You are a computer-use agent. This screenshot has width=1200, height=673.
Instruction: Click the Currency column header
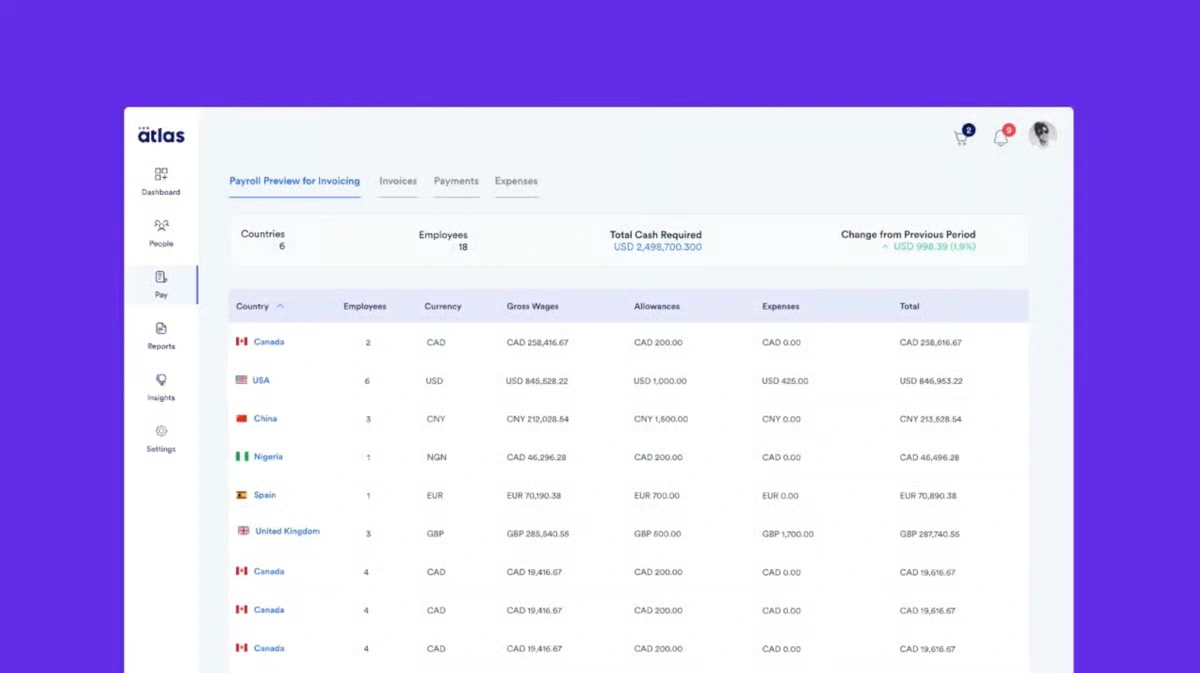pos(443,306)
